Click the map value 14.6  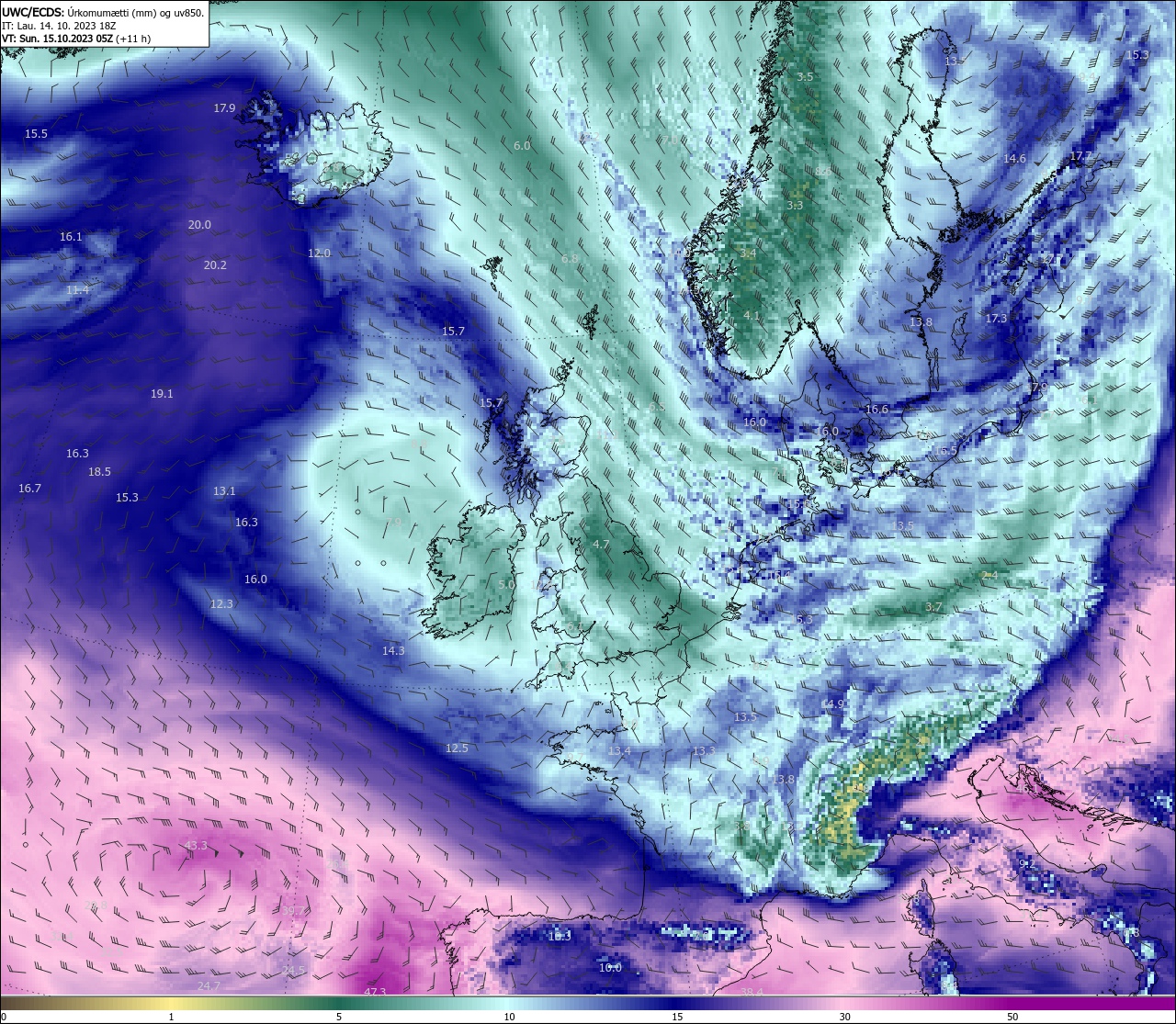1014,159
